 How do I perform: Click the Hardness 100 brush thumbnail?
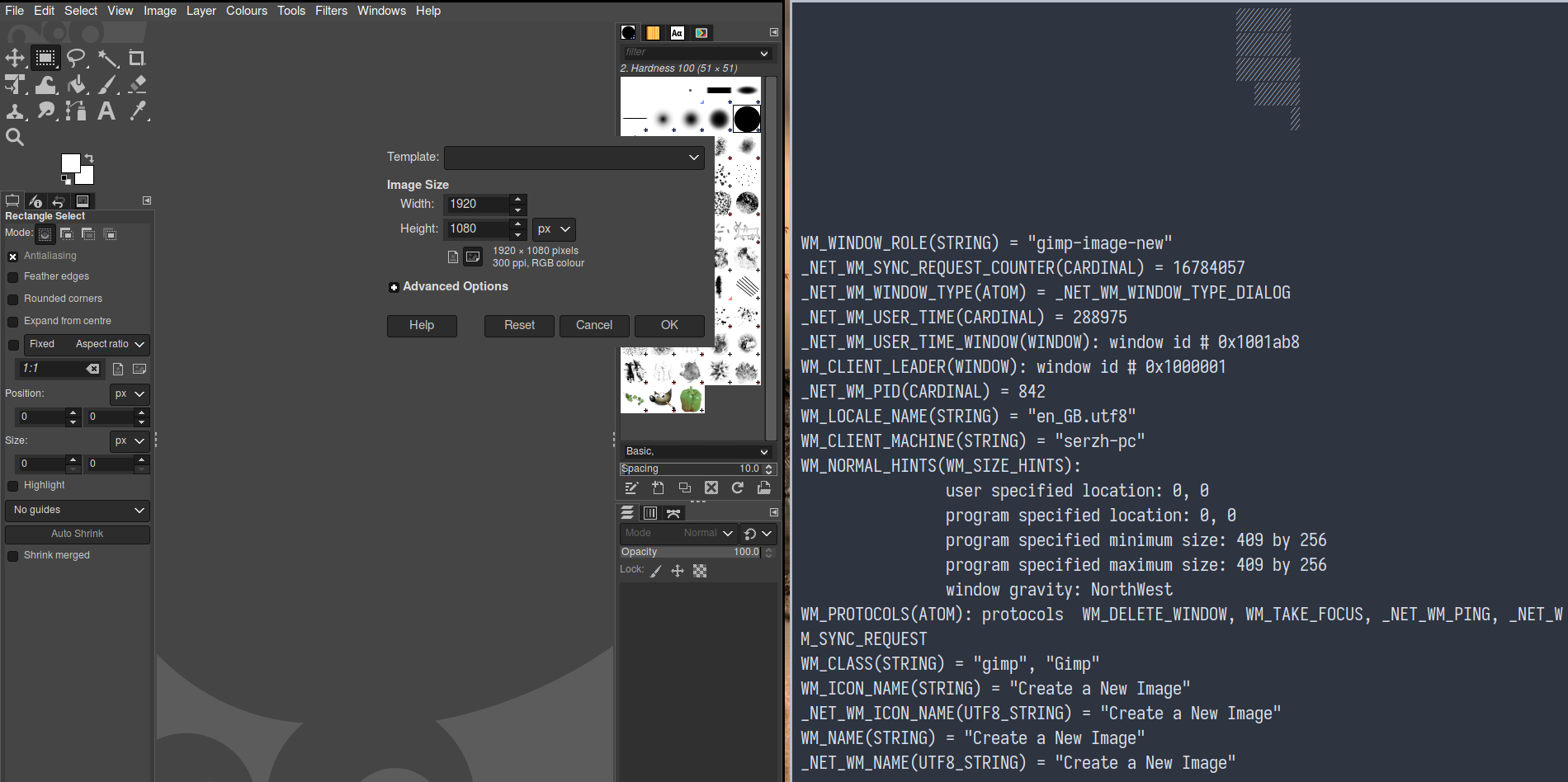(x=746, y=119)
